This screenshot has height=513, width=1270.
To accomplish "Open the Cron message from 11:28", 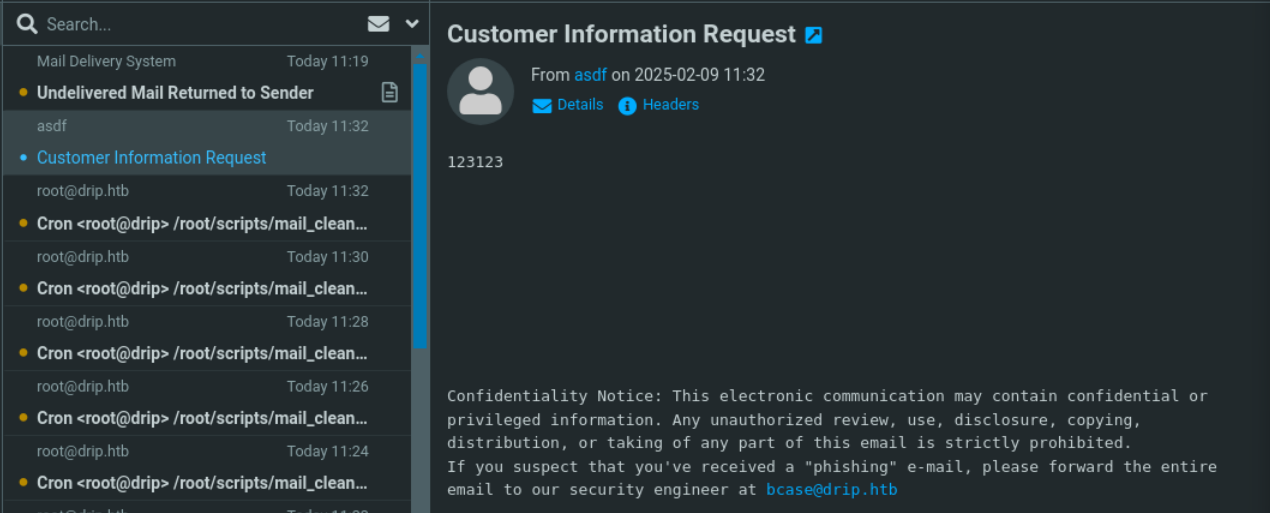I will point(202,353).
